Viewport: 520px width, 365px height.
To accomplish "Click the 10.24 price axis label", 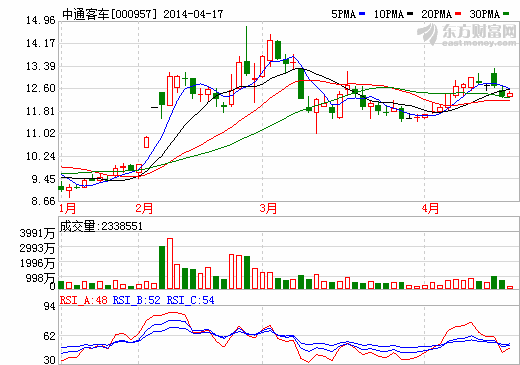I will [41, 156].
